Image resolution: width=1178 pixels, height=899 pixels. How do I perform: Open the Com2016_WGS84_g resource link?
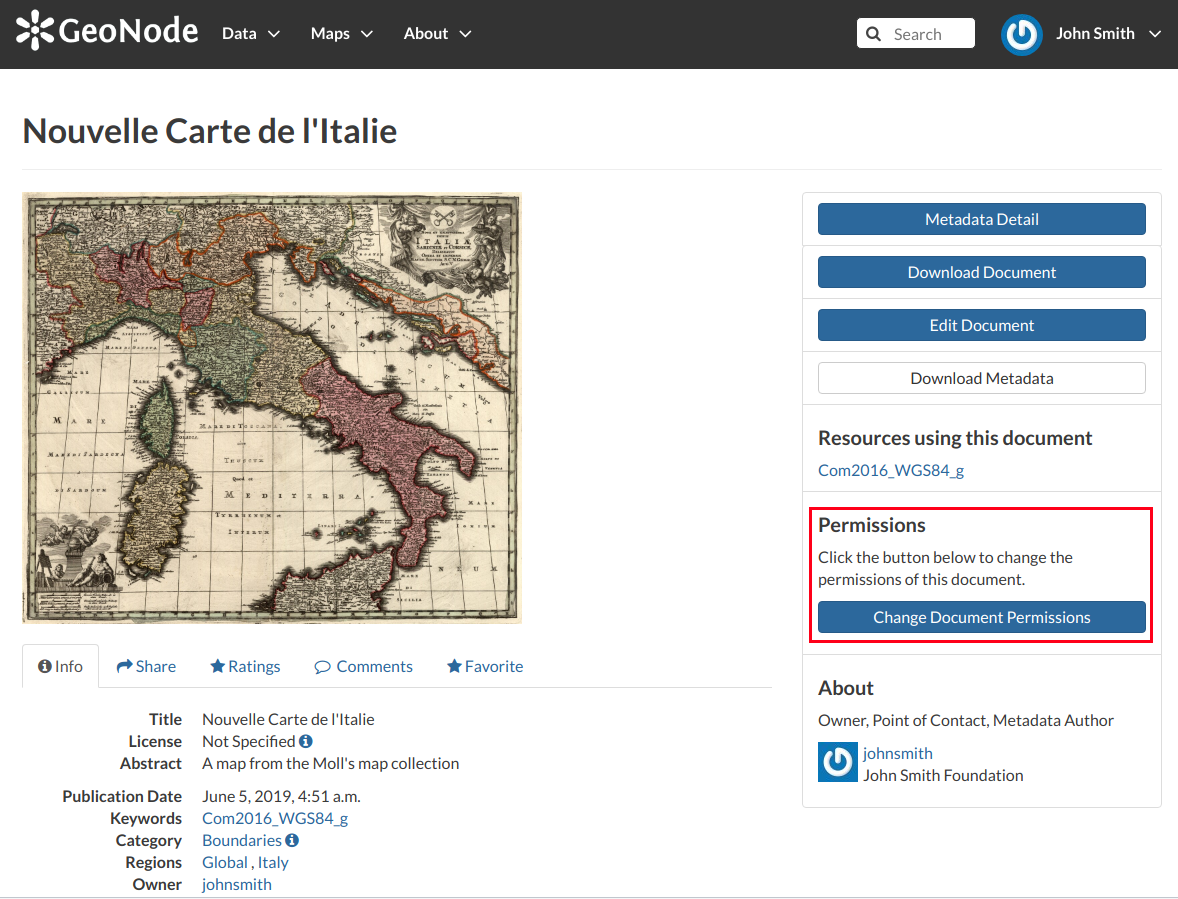click(891, 470)
